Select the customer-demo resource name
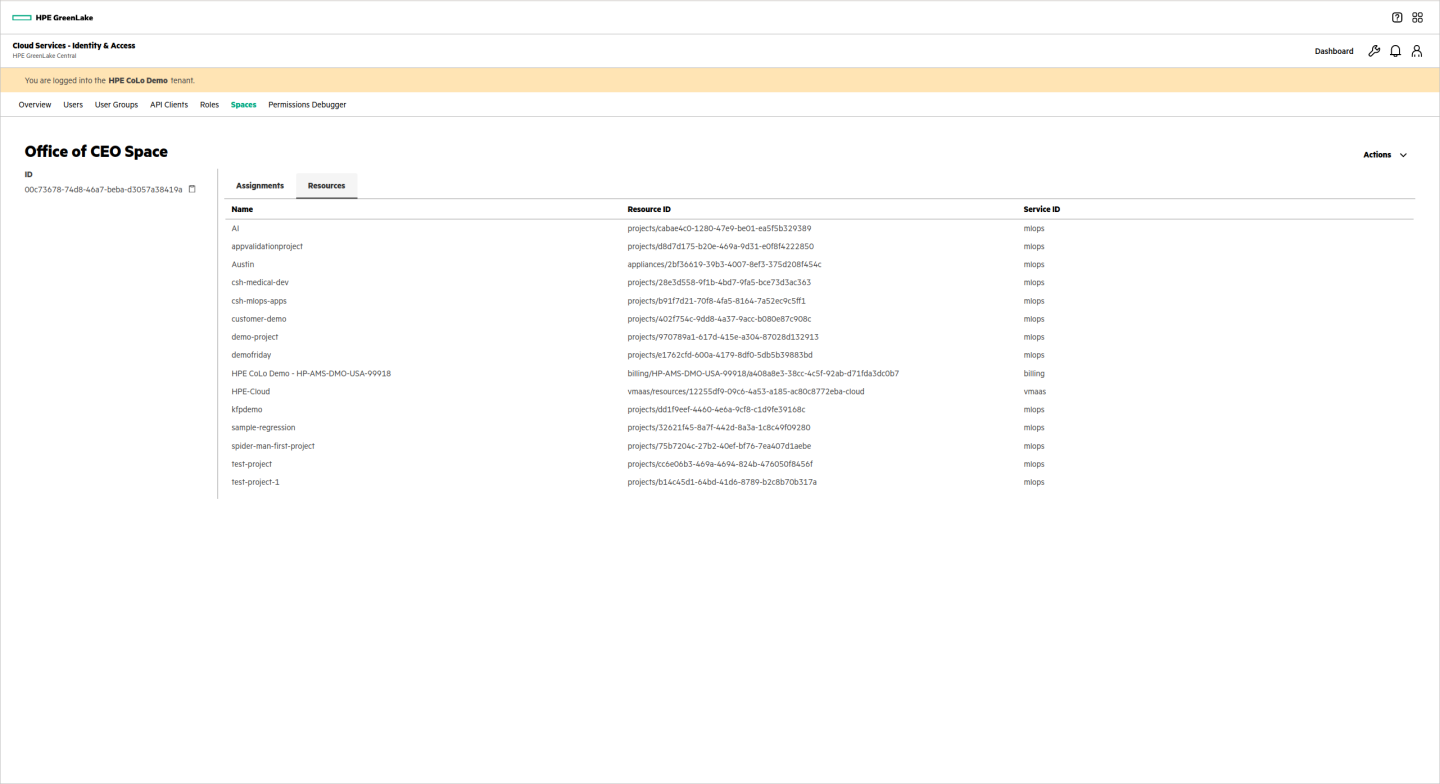This screenshot has width=1440, height=784. coord(259,319)
